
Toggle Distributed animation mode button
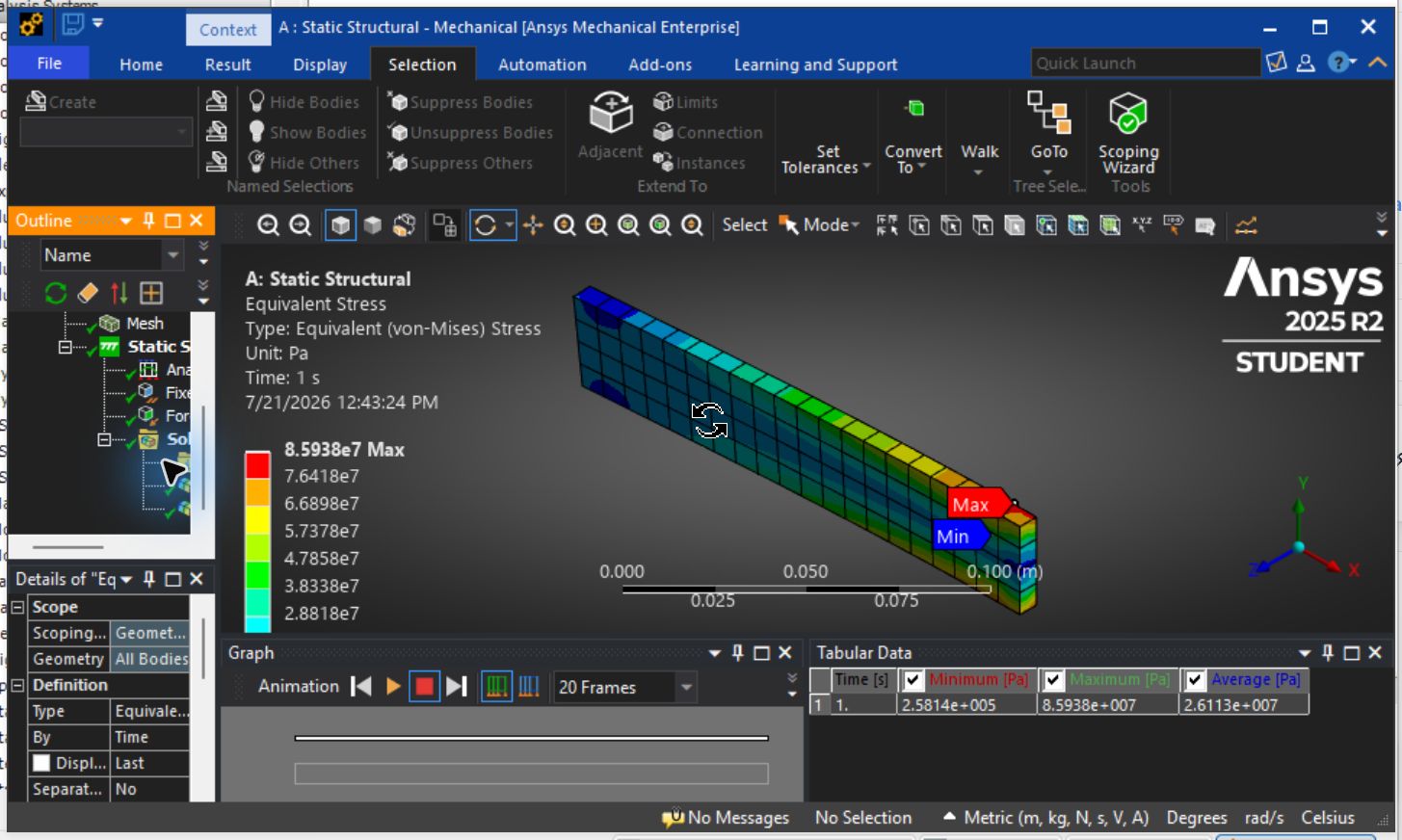(x=496, y=687)
